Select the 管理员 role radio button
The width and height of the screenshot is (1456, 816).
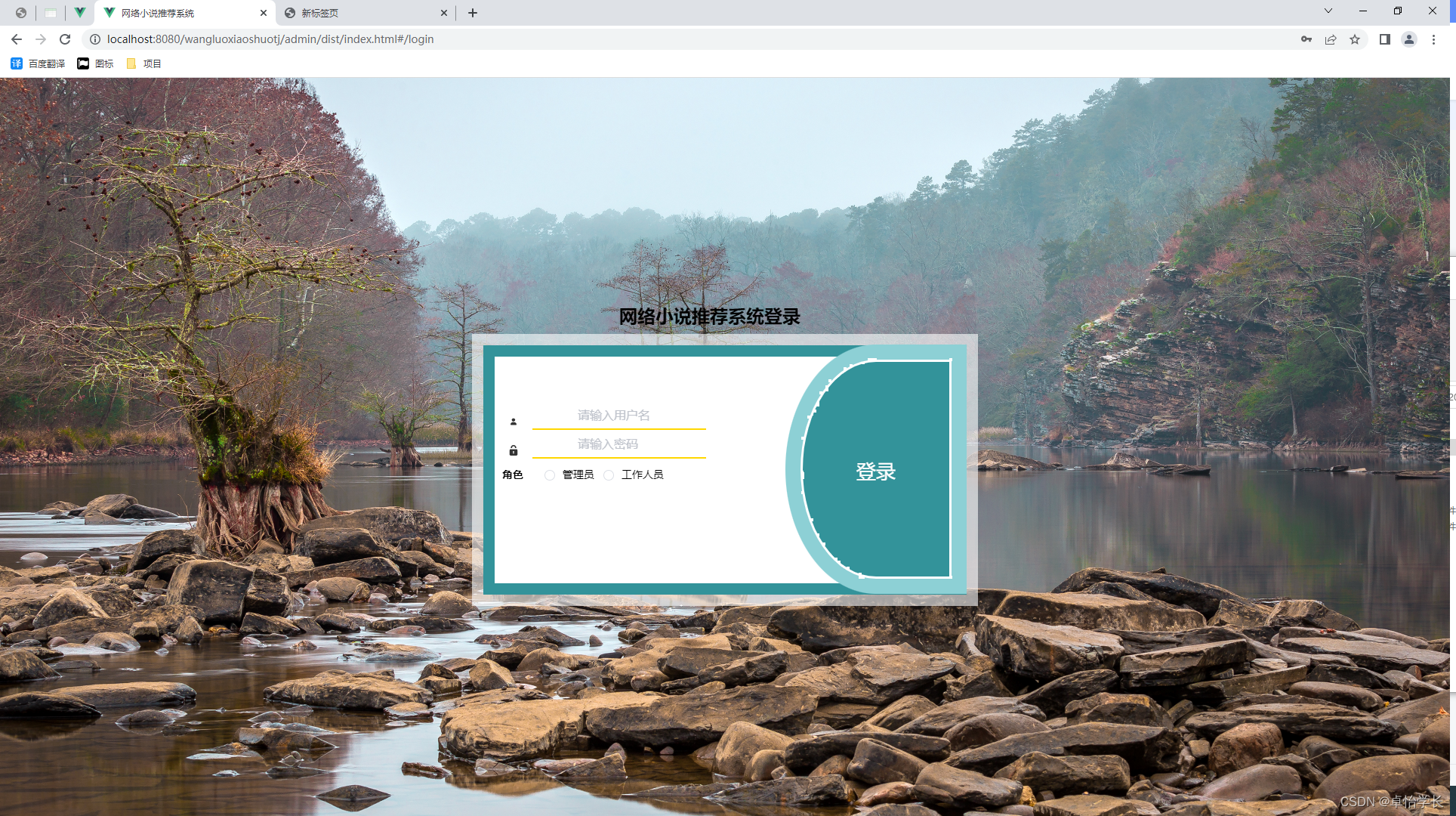coord(550,475)
